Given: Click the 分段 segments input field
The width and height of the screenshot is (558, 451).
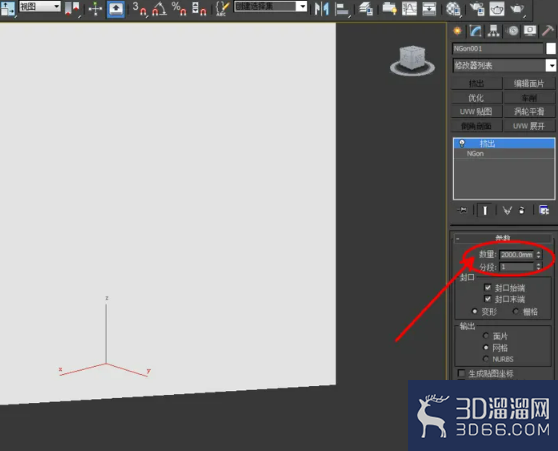Looking at the screenshot, I should pos(517,267).
